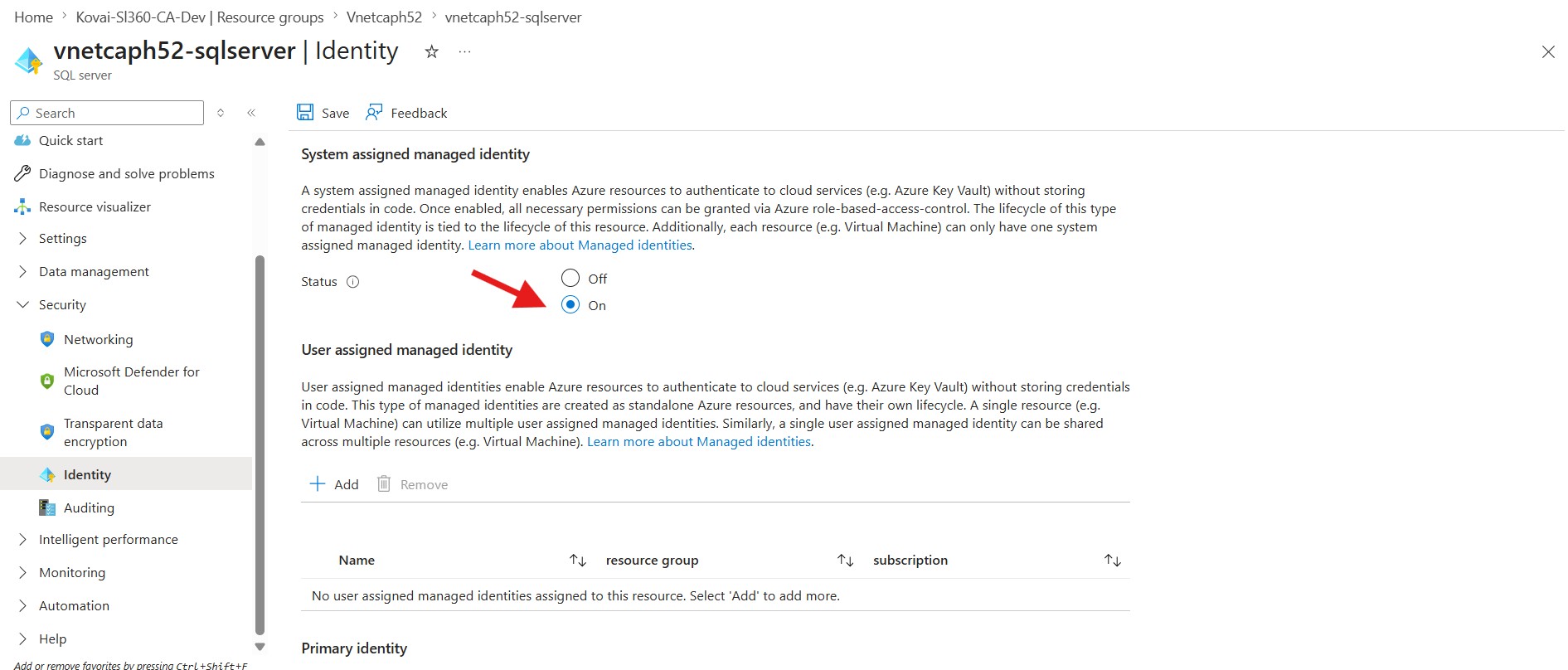Screen dimensions: 1568x670
Task: Click the Resource visualizer icon
Action: [x=22, y=206]
